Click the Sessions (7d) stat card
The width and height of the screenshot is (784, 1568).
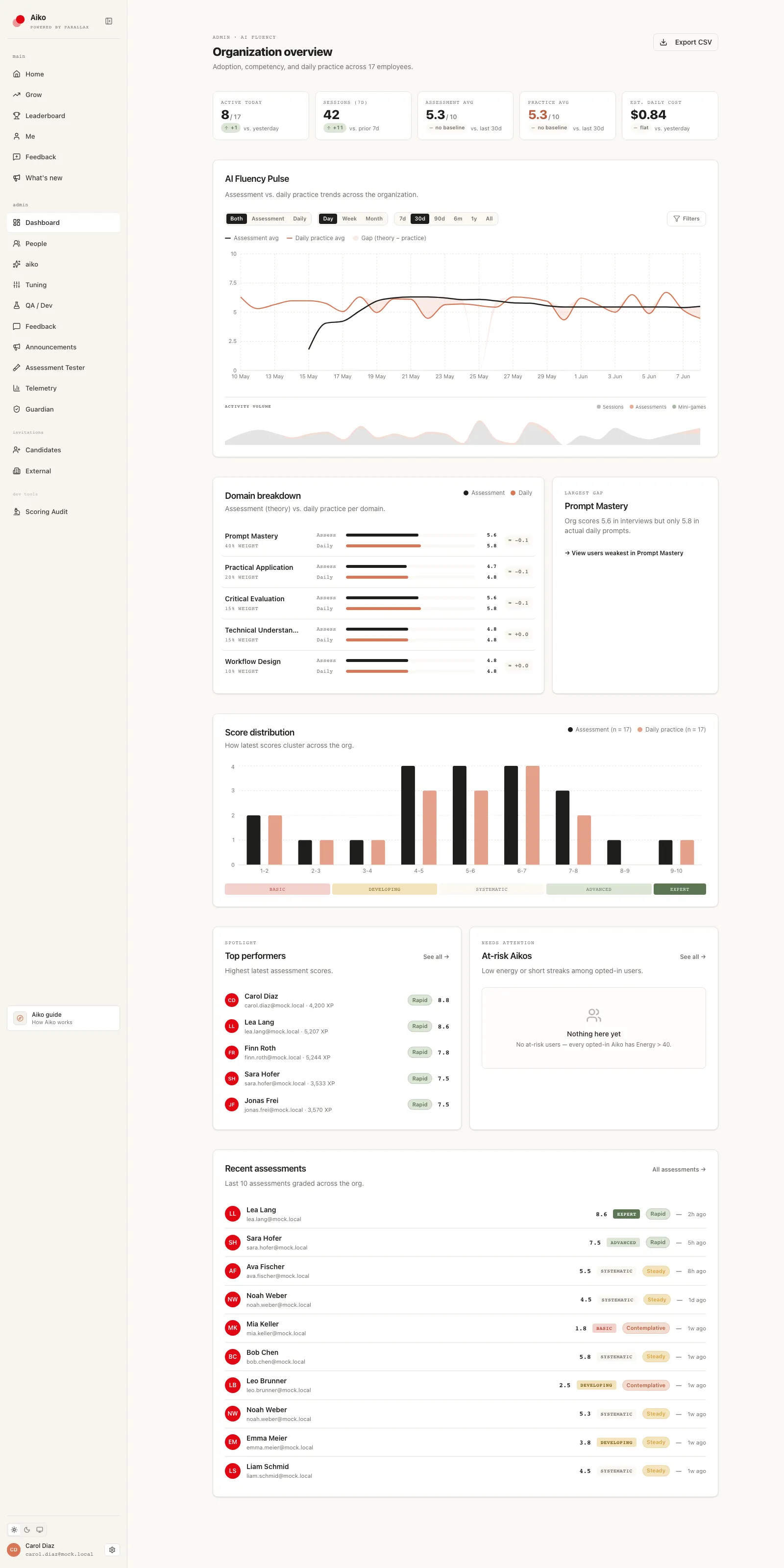(364, 116)
